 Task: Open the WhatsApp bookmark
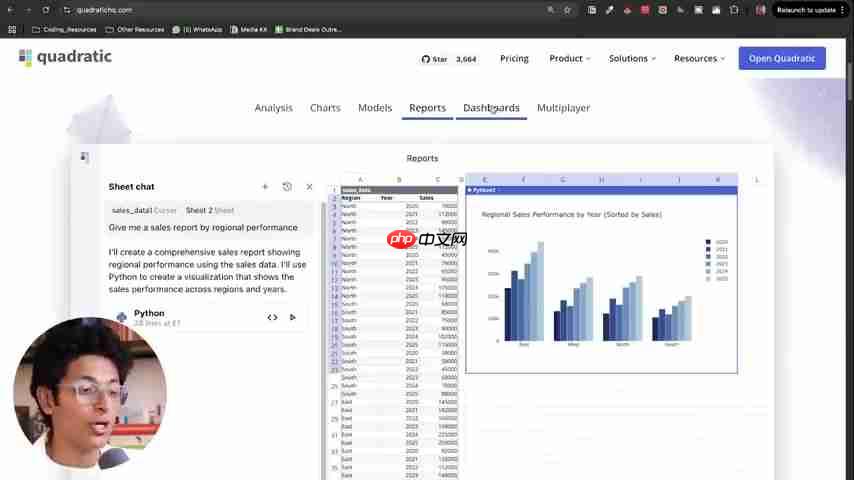point(197,29)
